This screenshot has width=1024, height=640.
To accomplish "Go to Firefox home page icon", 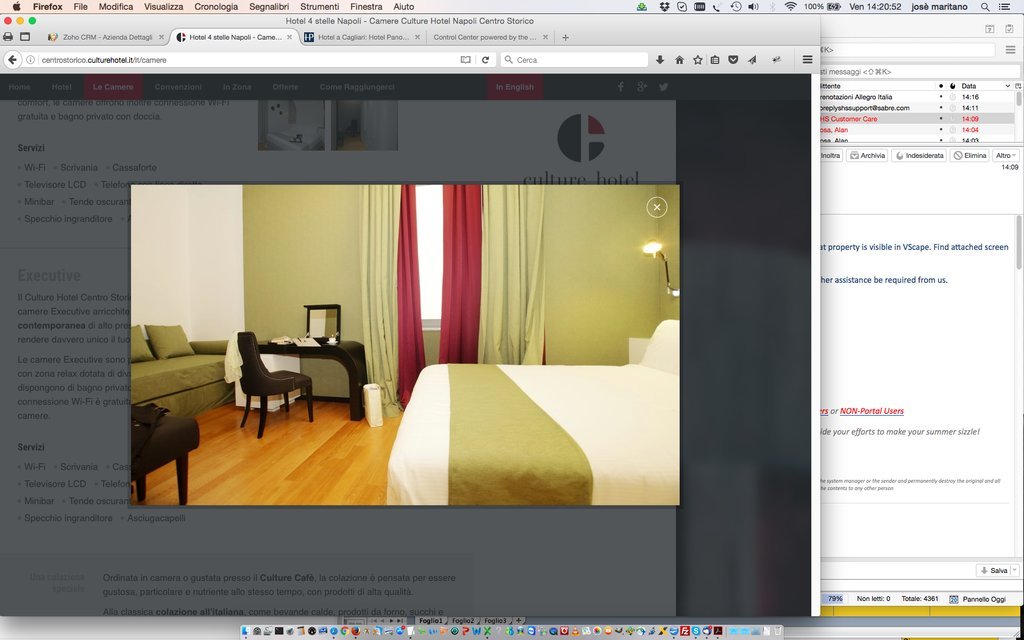I will click(679, 59).
